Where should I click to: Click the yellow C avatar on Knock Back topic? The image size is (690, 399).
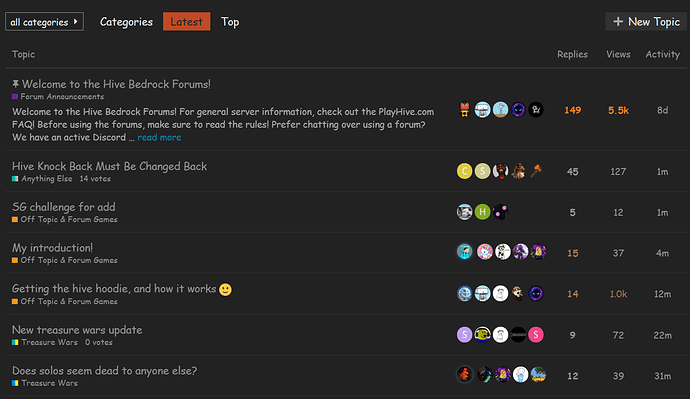(x=464, y=171)
